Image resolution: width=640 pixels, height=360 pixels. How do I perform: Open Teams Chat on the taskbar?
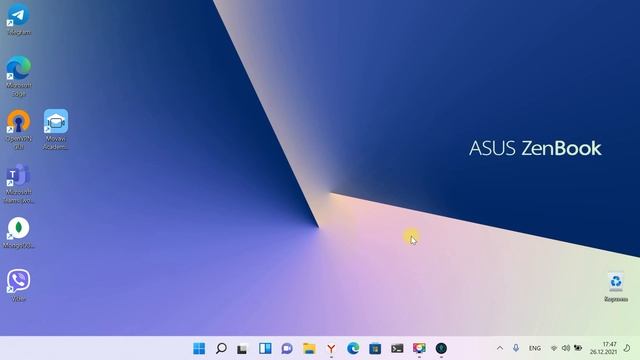[x=287, y=348]
